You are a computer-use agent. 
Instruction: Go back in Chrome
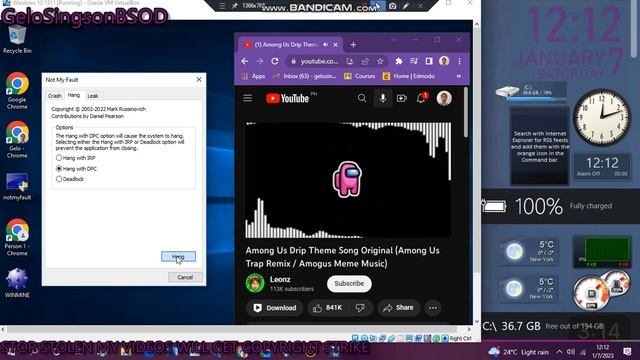click(244, 61)
